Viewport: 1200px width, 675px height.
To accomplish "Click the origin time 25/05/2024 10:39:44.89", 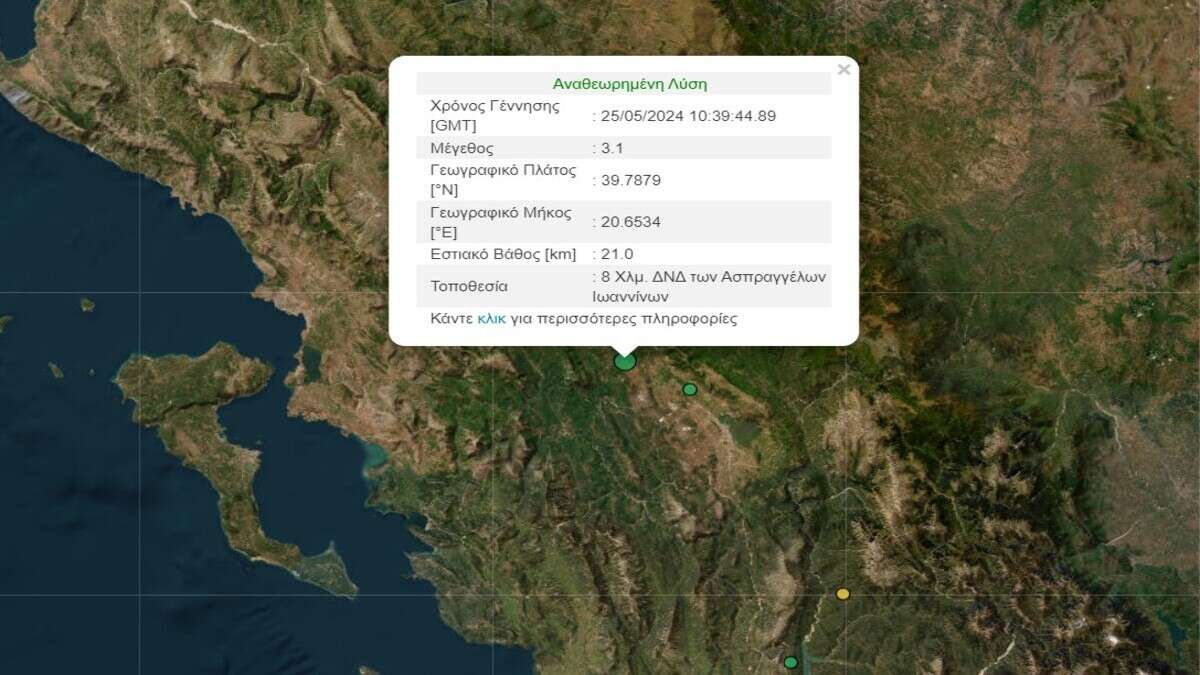I will click(x=687, y=116).
